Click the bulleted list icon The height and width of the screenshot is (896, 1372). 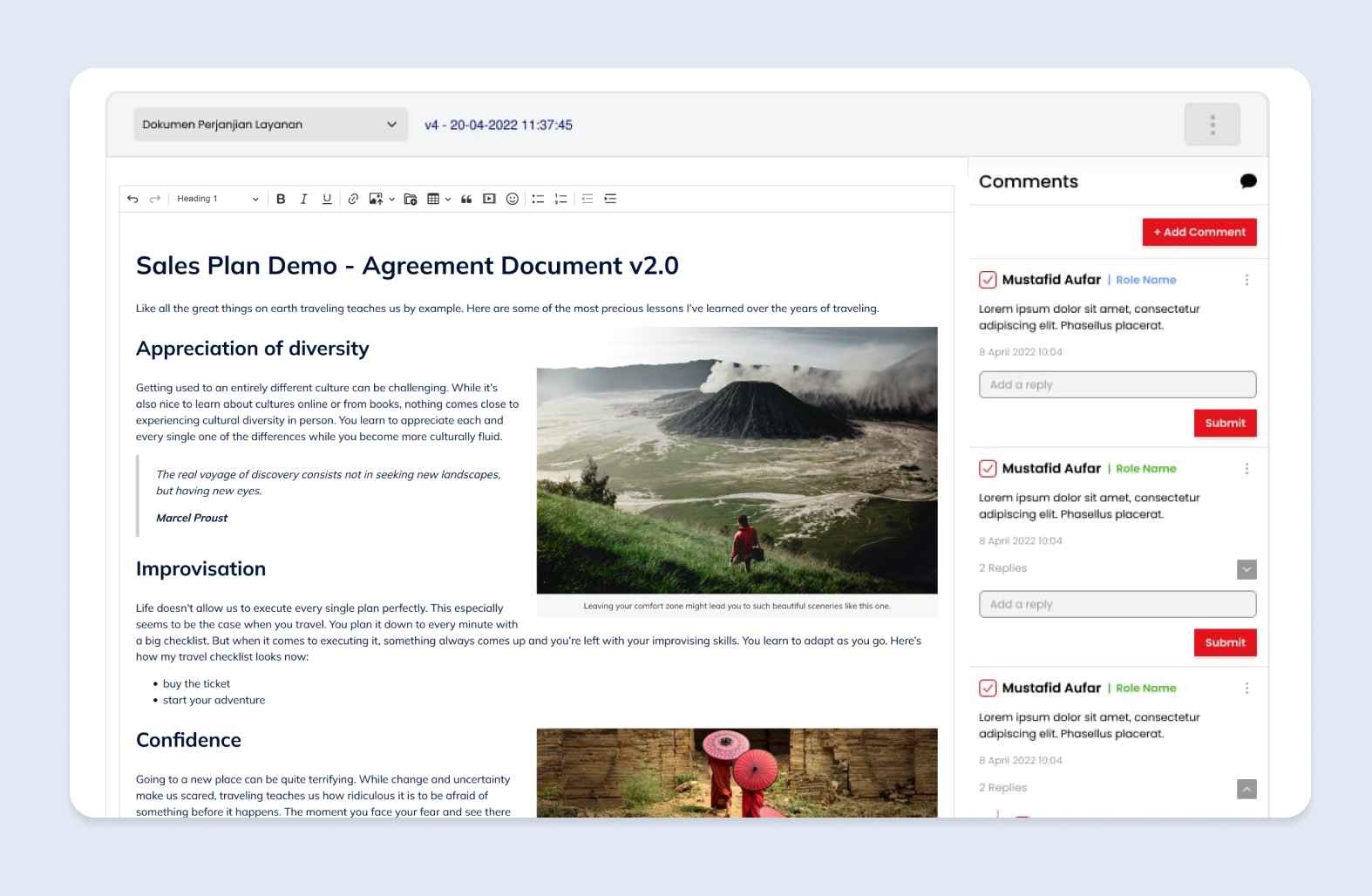pos(538,199)
